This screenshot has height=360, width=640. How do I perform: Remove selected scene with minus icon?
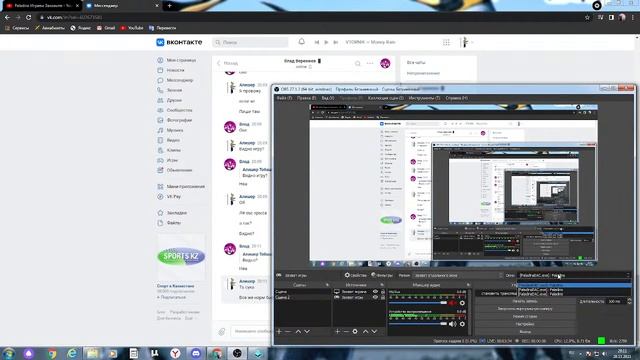[288, 331]
